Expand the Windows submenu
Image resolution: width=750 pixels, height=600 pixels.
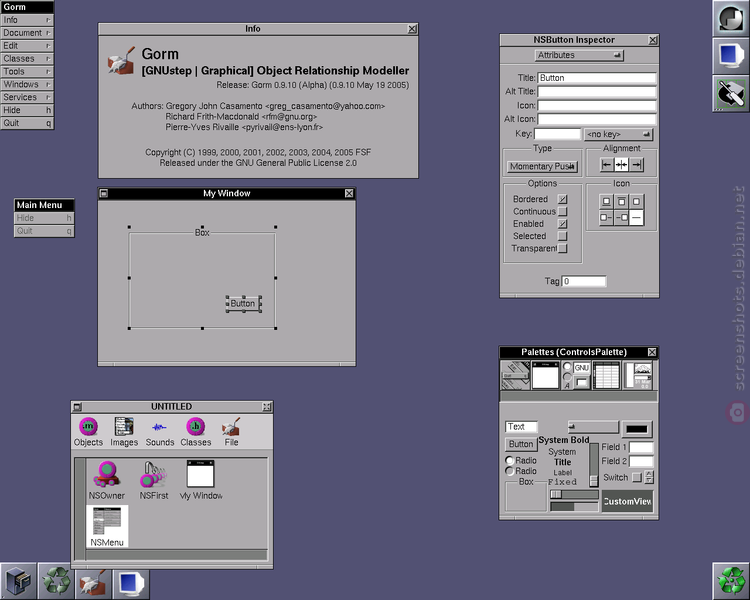(x=27, y=85)
